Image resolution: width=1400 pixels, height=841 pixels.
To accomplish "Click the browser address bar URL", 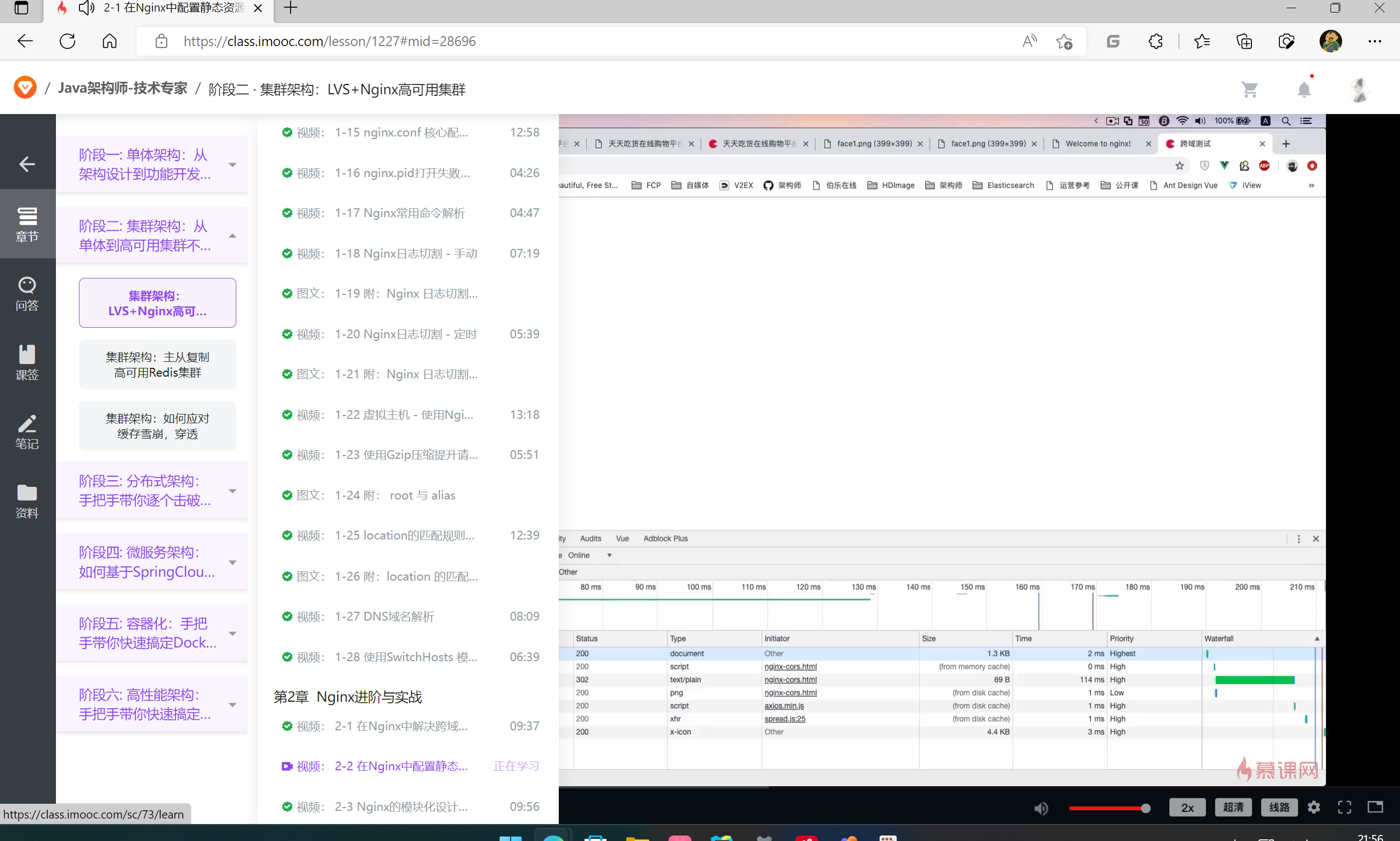I will click(328, 41).
